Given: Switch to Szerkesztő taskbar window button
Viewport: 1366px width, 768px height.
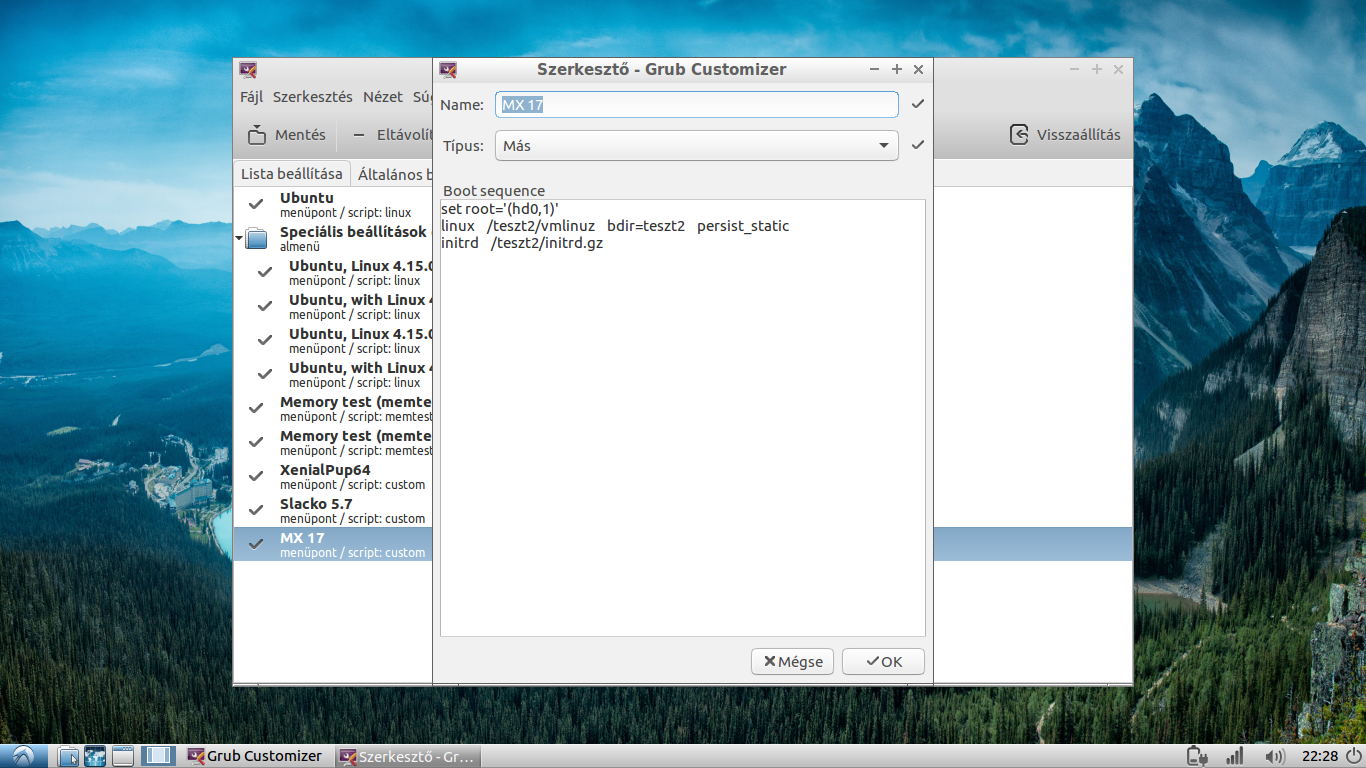Looking at the screenshot, I should click(x=407, y=756).
